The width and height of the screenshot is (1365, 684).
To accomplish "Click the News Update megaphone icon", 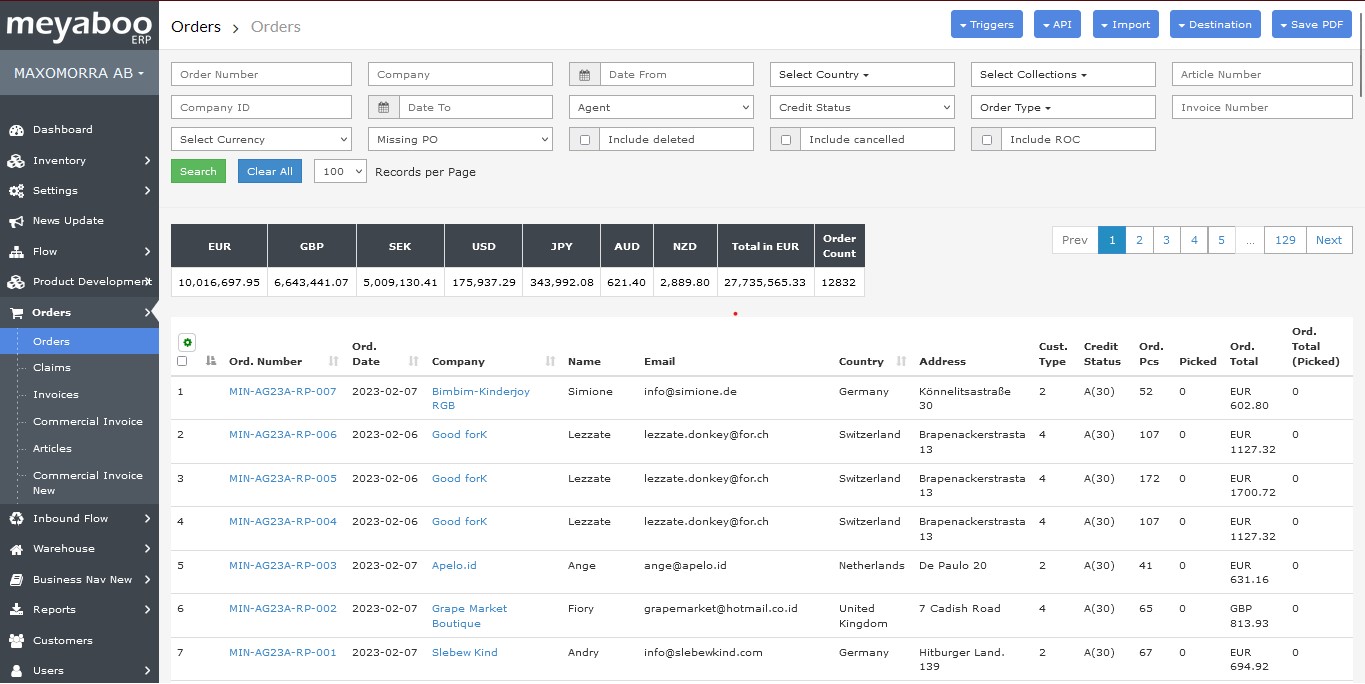I will (16, 221).
